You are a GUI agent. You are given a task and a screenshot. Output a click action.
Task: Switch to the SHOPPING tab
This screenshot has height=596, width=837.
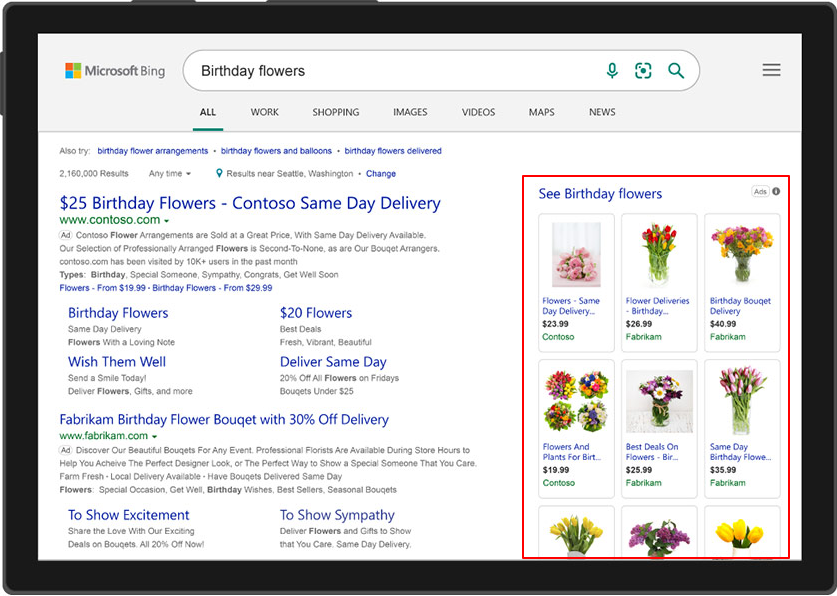pos(335,113)
